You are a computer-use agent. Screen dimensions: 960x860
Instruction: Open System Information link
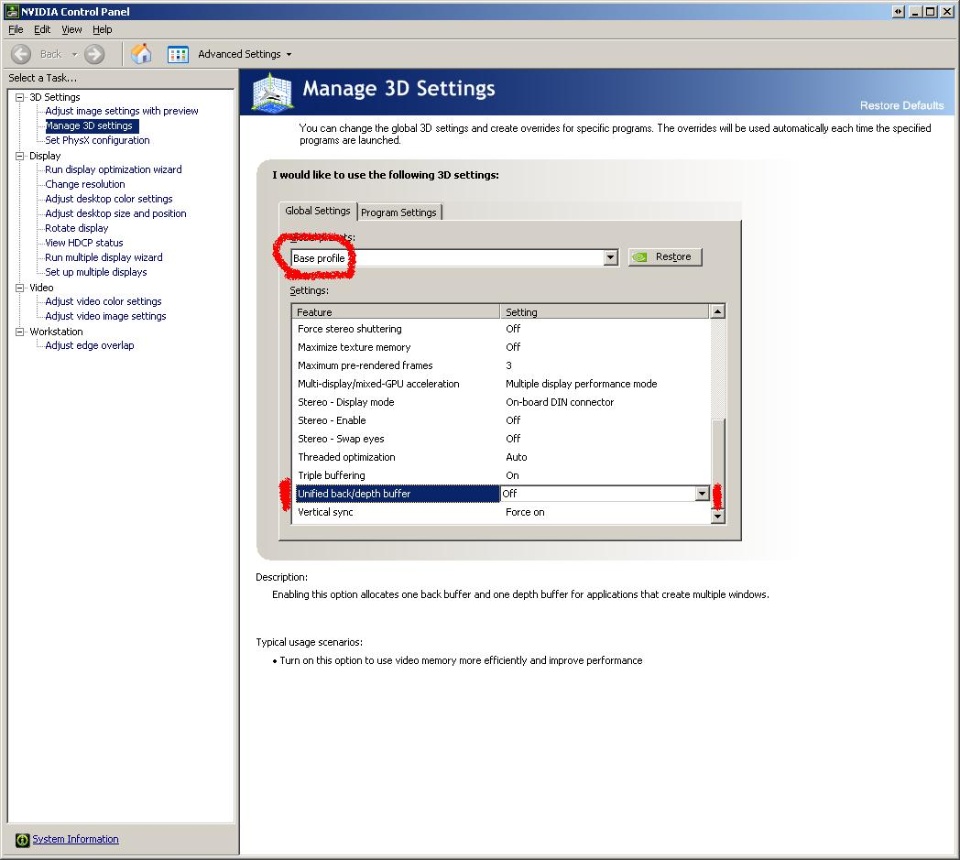point(75,839)
